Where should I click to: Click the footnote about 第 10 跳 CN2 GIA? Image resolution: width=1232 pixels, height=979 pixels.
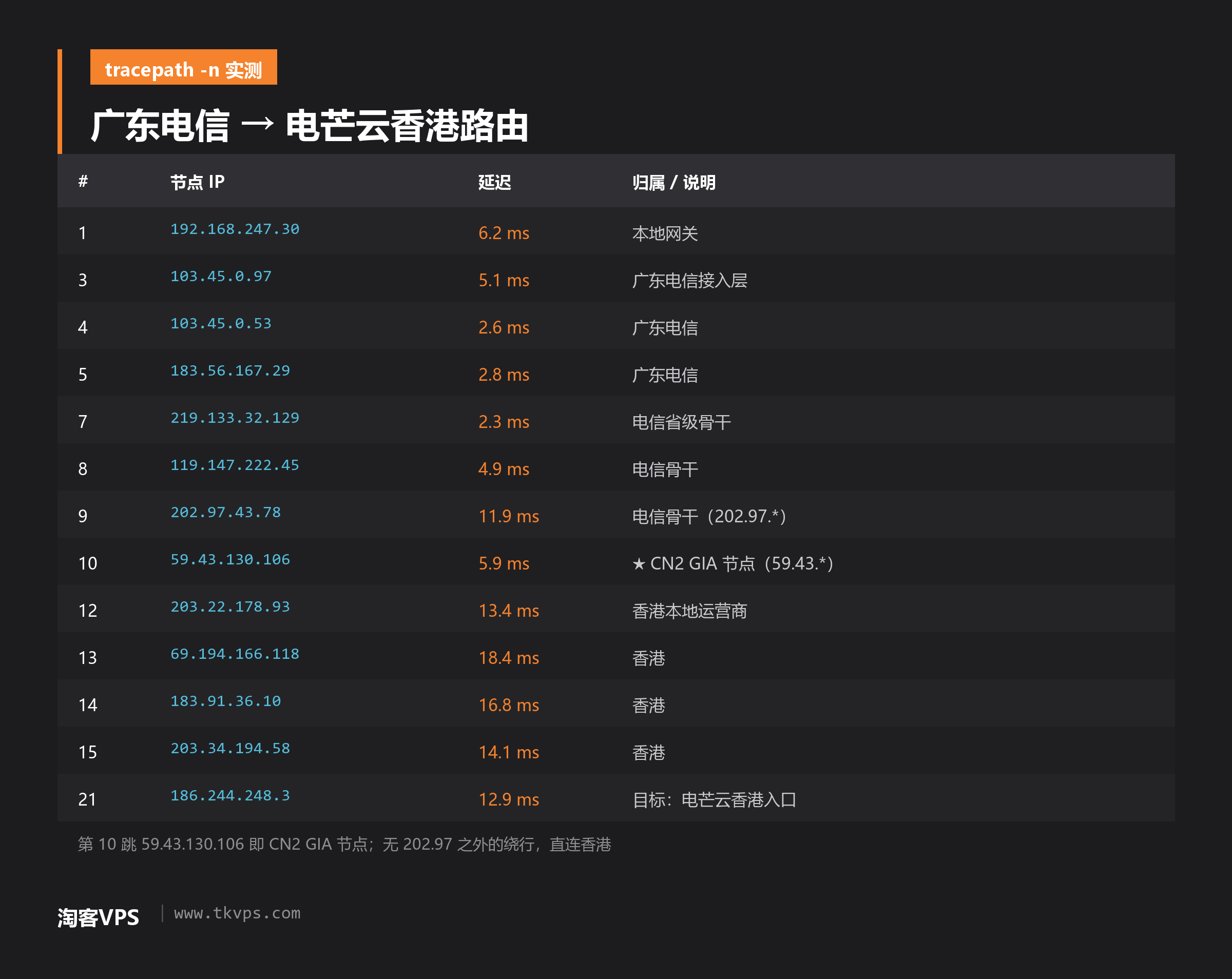(344, 844)
